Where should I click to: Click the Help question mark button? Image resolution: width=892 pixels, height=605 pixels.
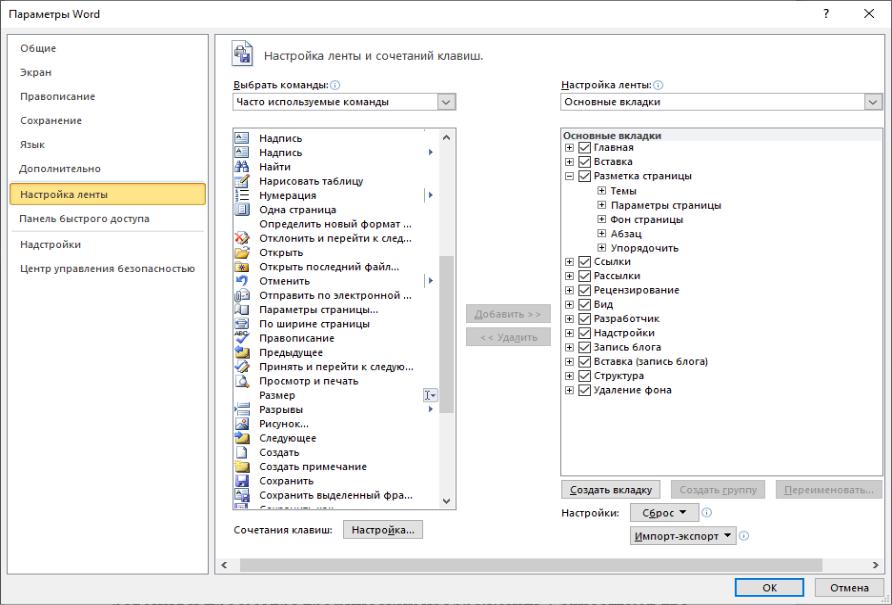point(826,14)
